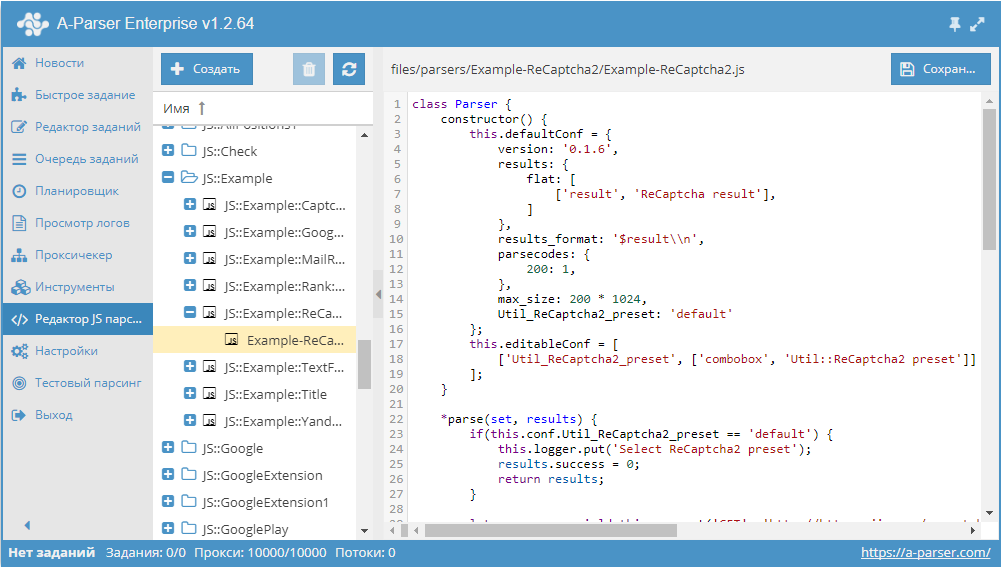Collapse the JS::Example folder

coord(168,178)
